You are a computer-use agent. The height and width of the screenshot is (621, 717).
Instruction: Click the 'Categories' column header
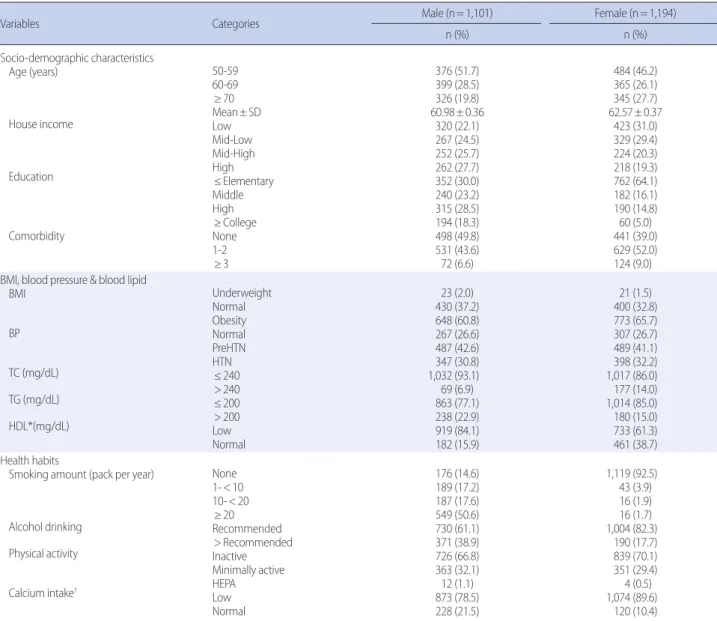(x=235, y=24)
